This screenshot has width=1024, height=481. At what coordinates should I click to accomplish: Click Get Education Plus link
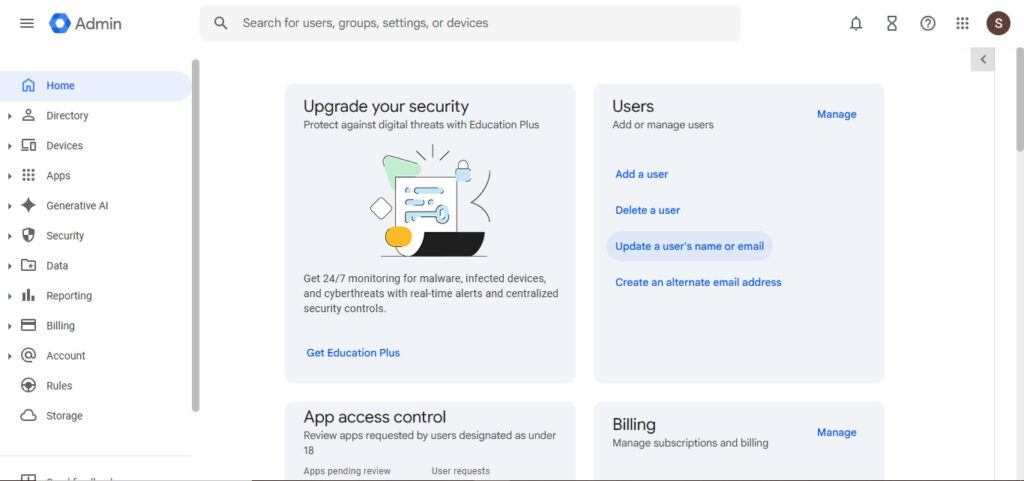pyautogui.click(x=353, y=353)
